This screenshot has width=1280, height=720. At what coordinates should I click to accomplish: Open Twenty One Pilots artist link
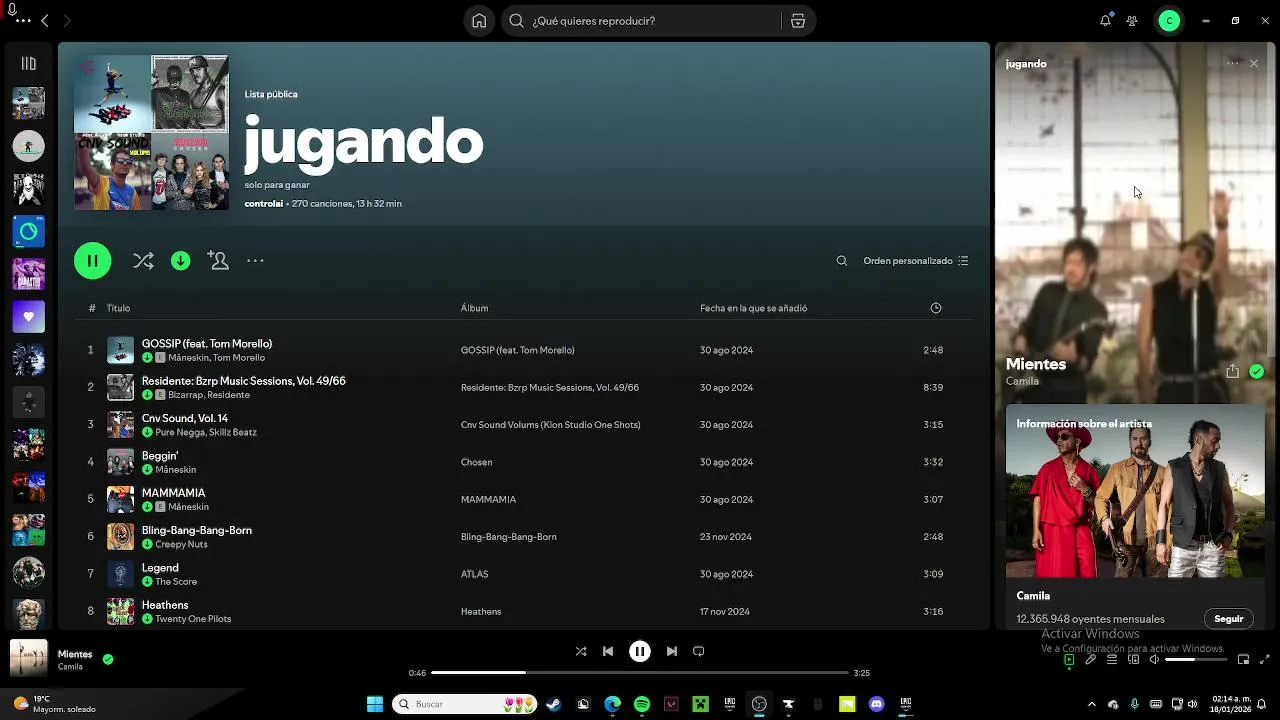click(x=193, y=619)
